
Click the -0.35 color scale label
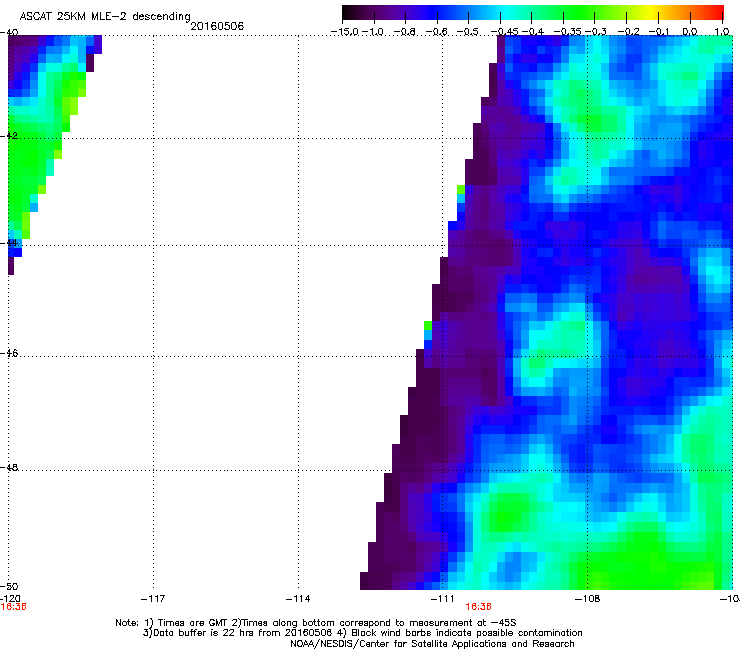[567, 32]
